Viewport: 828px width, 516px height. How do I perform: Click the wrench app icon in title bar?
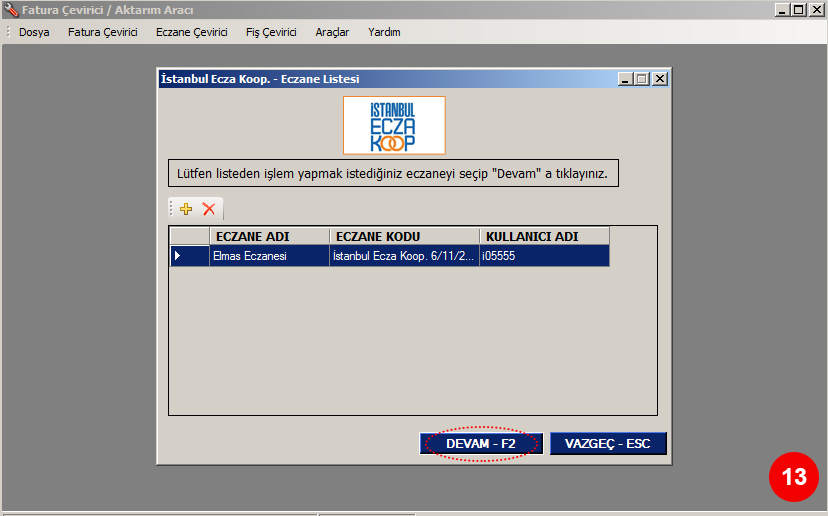11,10
